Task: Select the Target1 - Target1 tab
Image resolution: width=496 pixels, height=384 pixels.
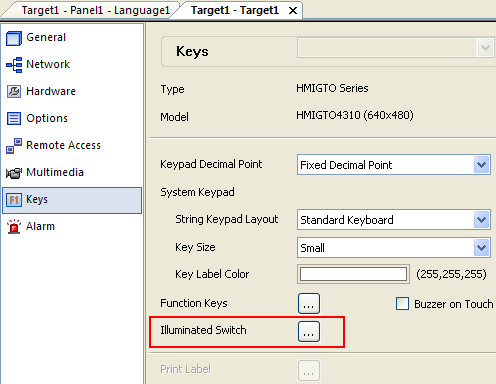Action: 235,10
